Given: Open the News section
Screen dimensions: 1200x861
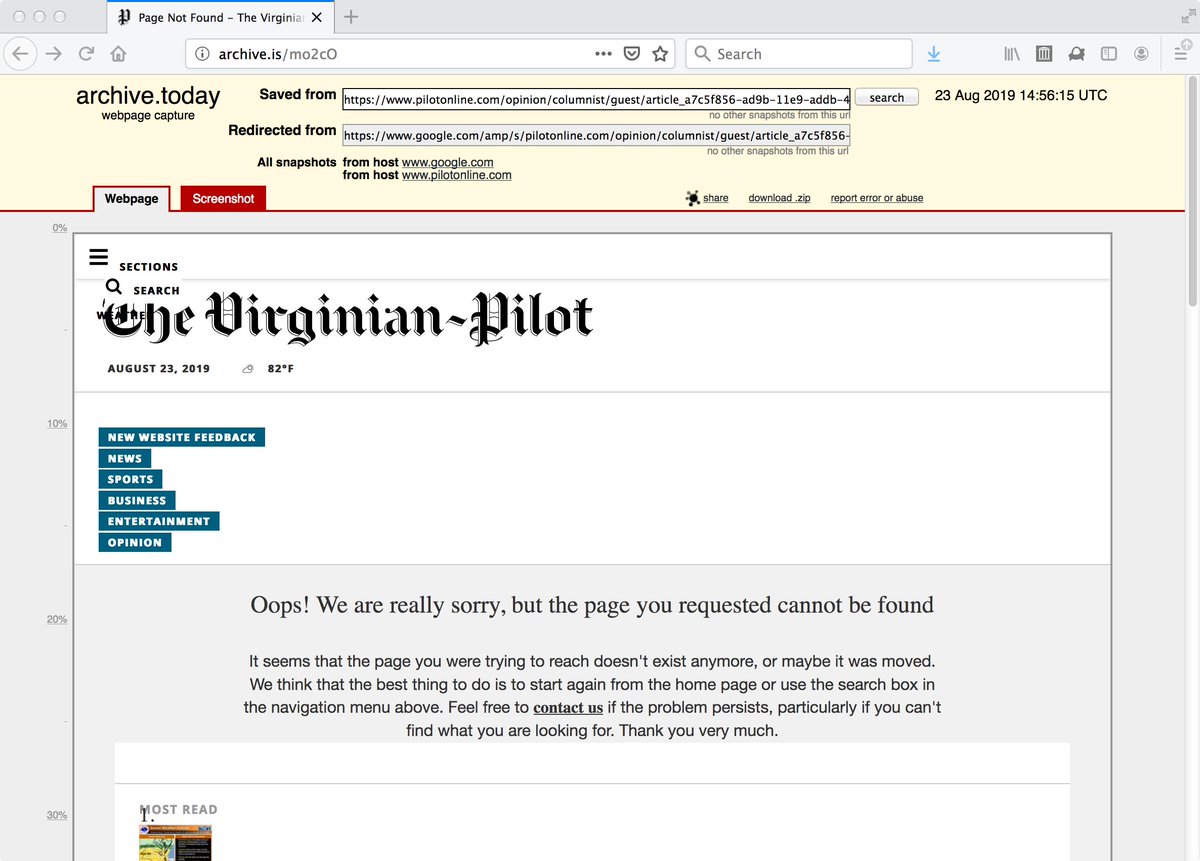Looking at the screenshot, I should pos(125,458).
